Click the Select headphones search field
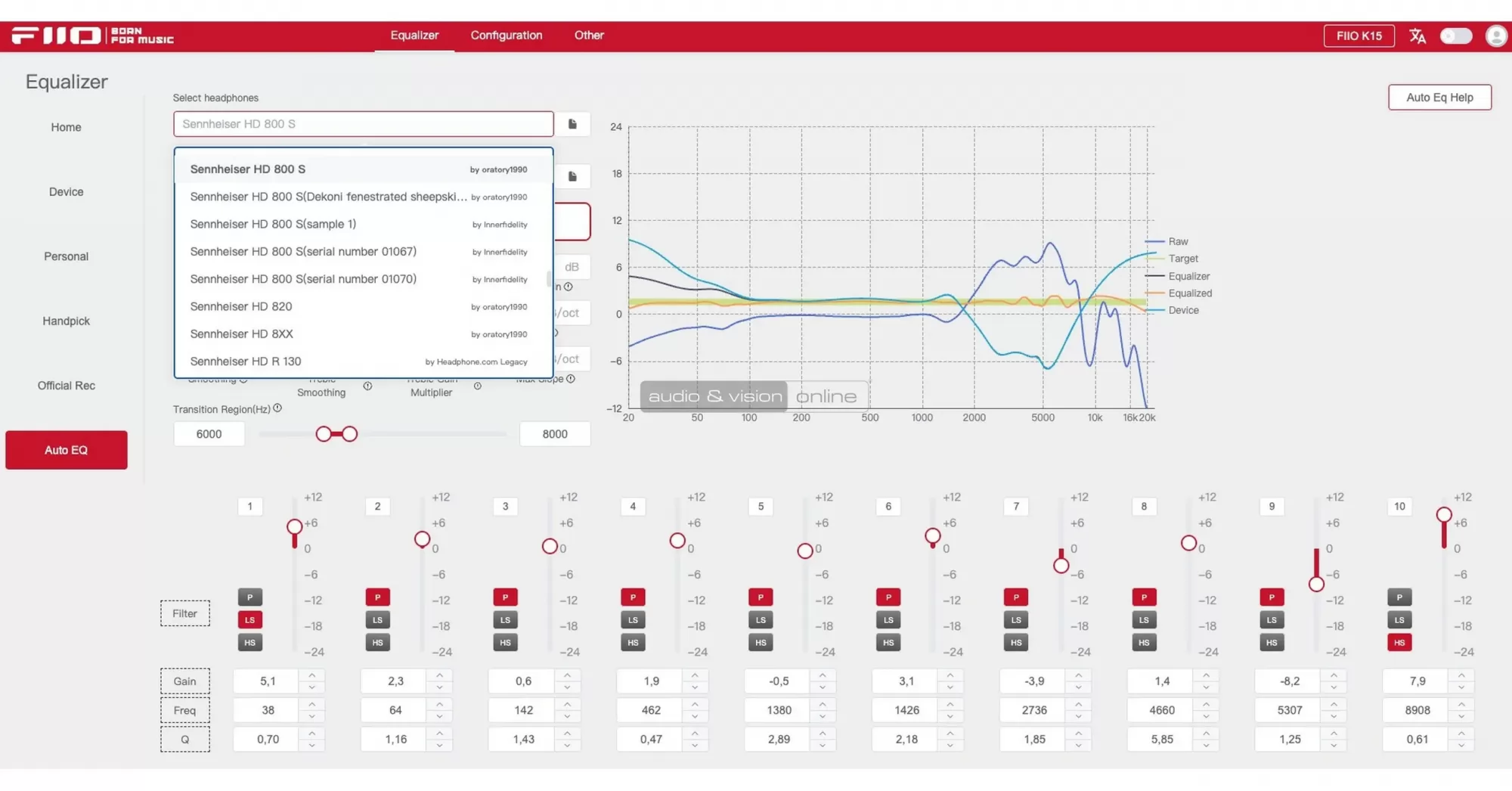The width and height of the screenshot is (1512, 791). (363, 124)
